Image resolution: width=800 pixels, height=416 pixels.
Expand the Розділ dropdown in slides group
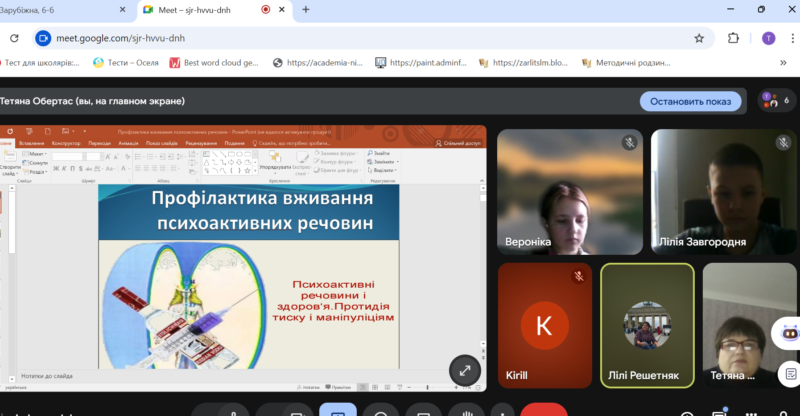click(37, 171)
